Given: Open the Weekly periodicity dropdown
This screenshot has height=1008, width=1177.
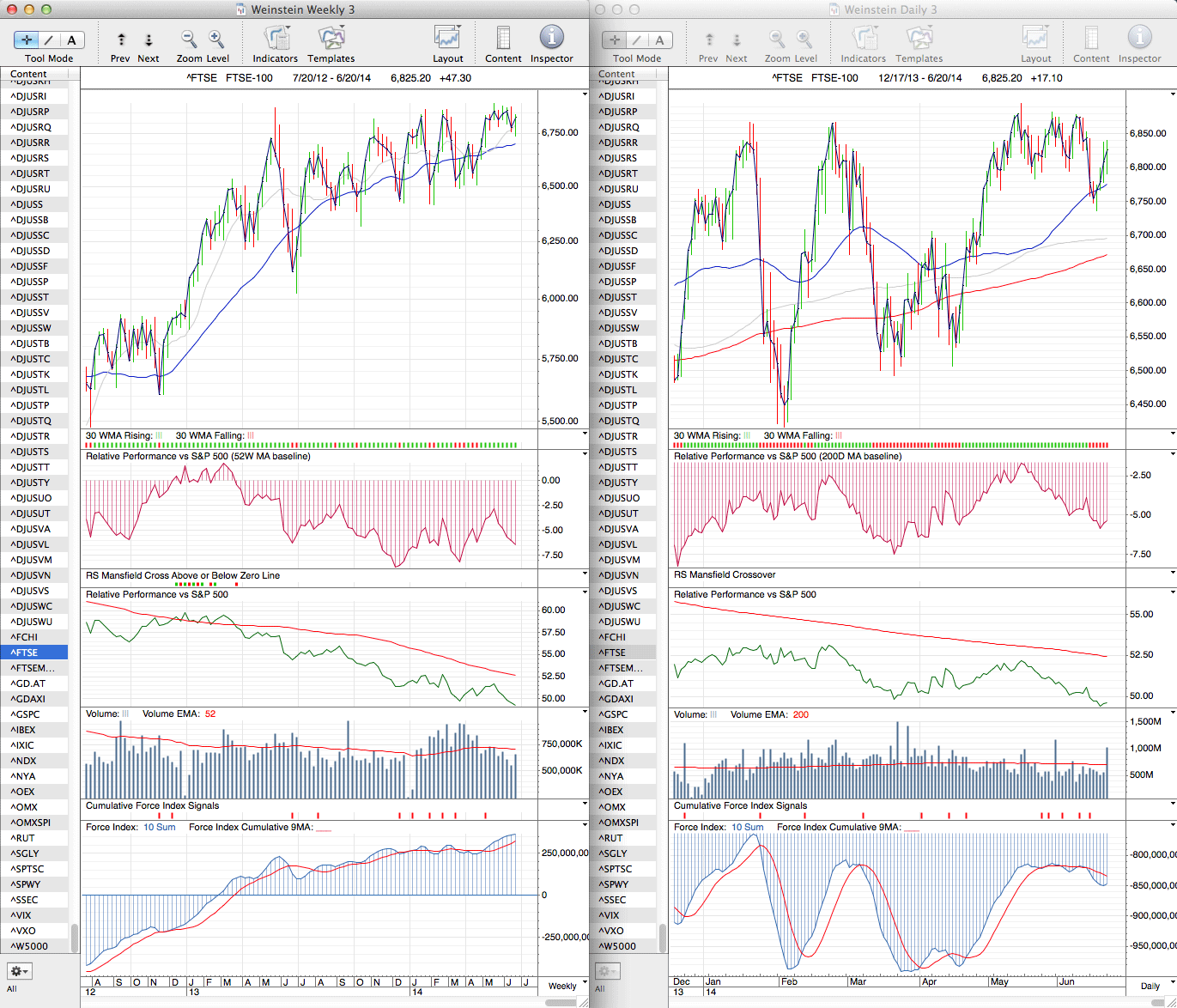Looking at the screenshot, I should pos(567,986).
